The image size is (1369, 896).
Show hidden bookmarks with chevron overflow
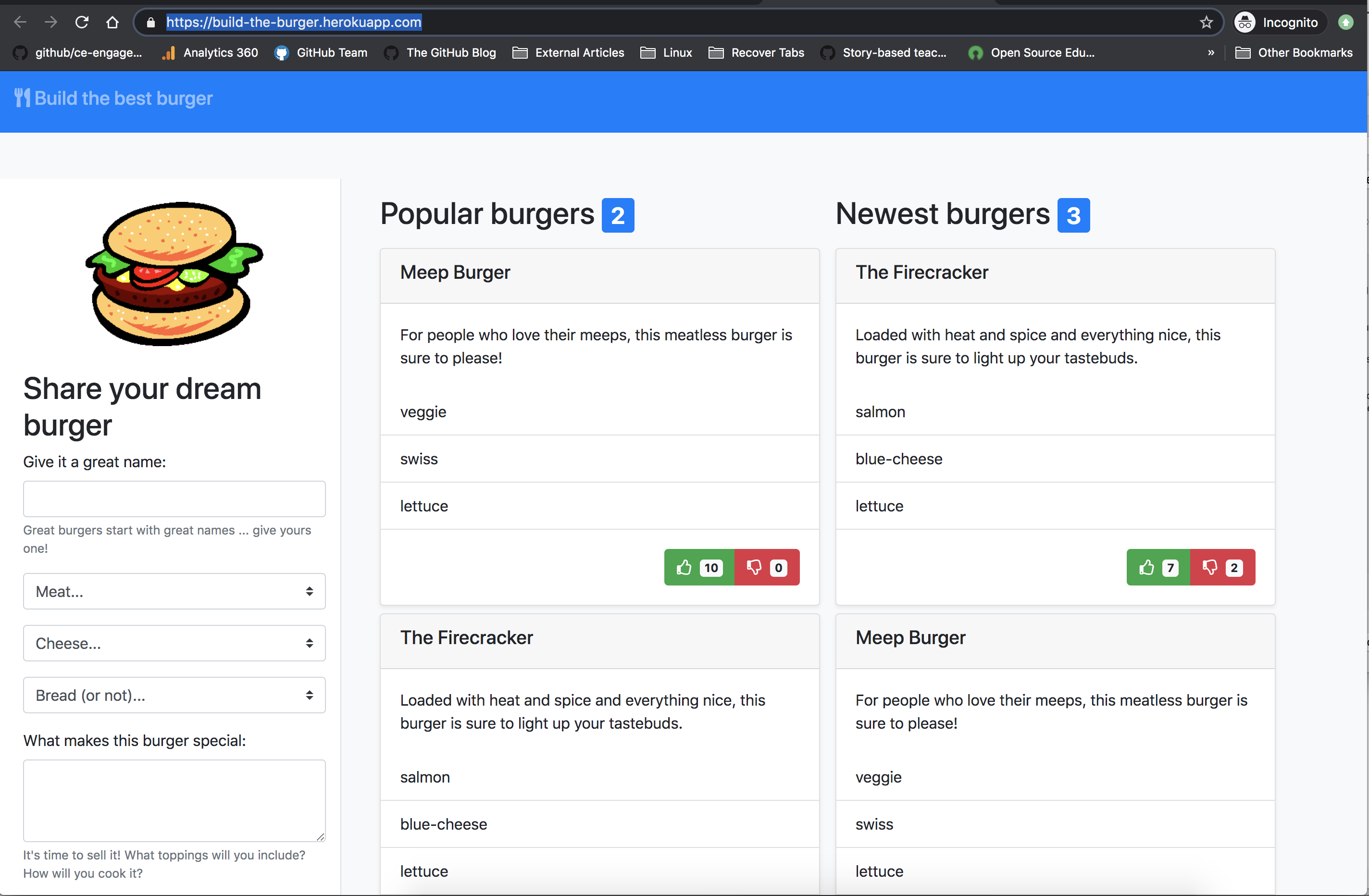point(1211,52)
